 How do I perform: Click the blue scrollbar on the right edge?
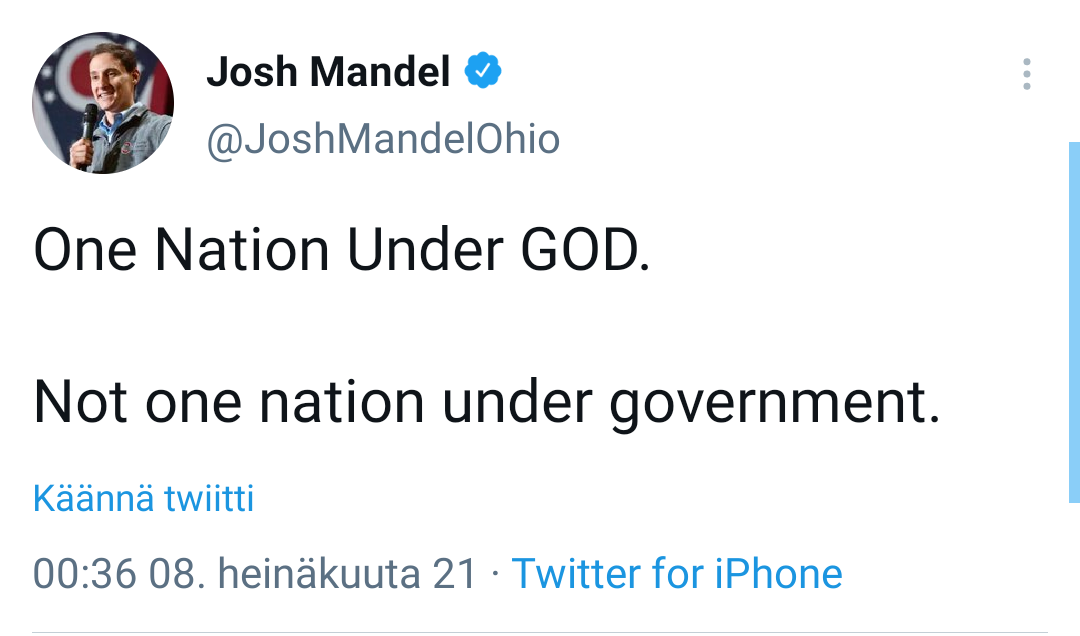pos(1074,320)
